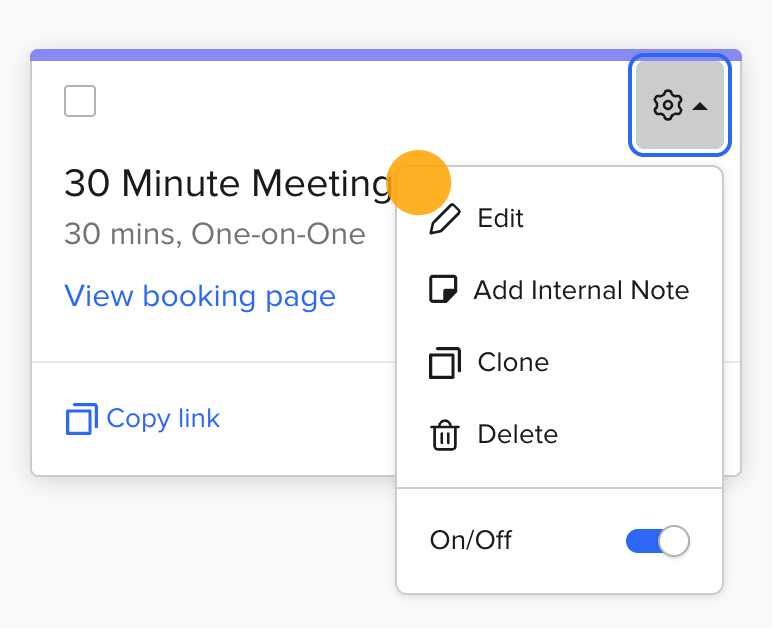This screenshot has width=772, height=628.
Task: Click the 30 Minute Meeting title
Action: pyautogui.click(x=228, y=183)
